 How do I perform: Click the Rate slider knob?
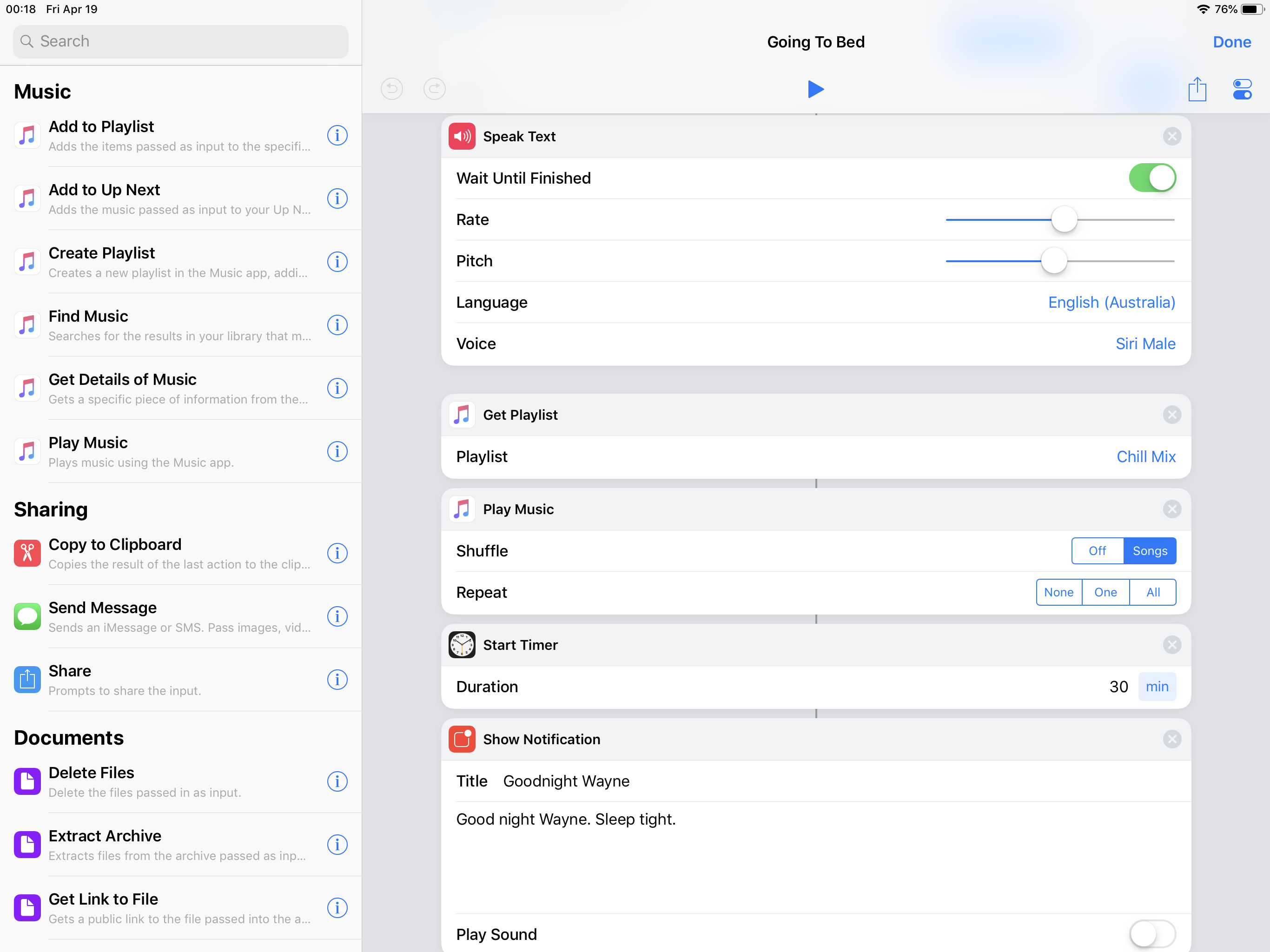point(1064,220)
